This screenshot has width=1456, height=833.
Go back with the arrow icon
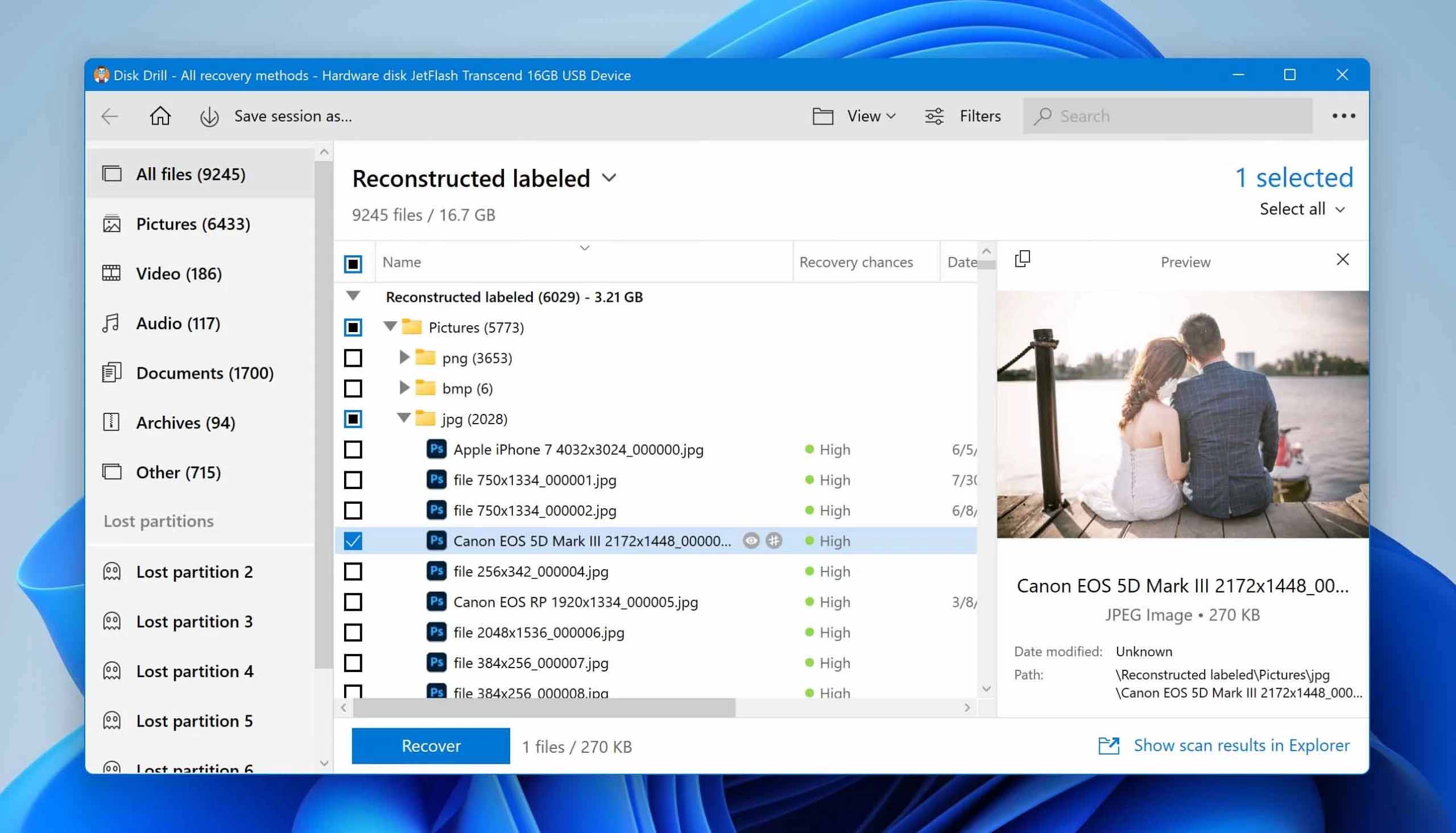(110, 116)
